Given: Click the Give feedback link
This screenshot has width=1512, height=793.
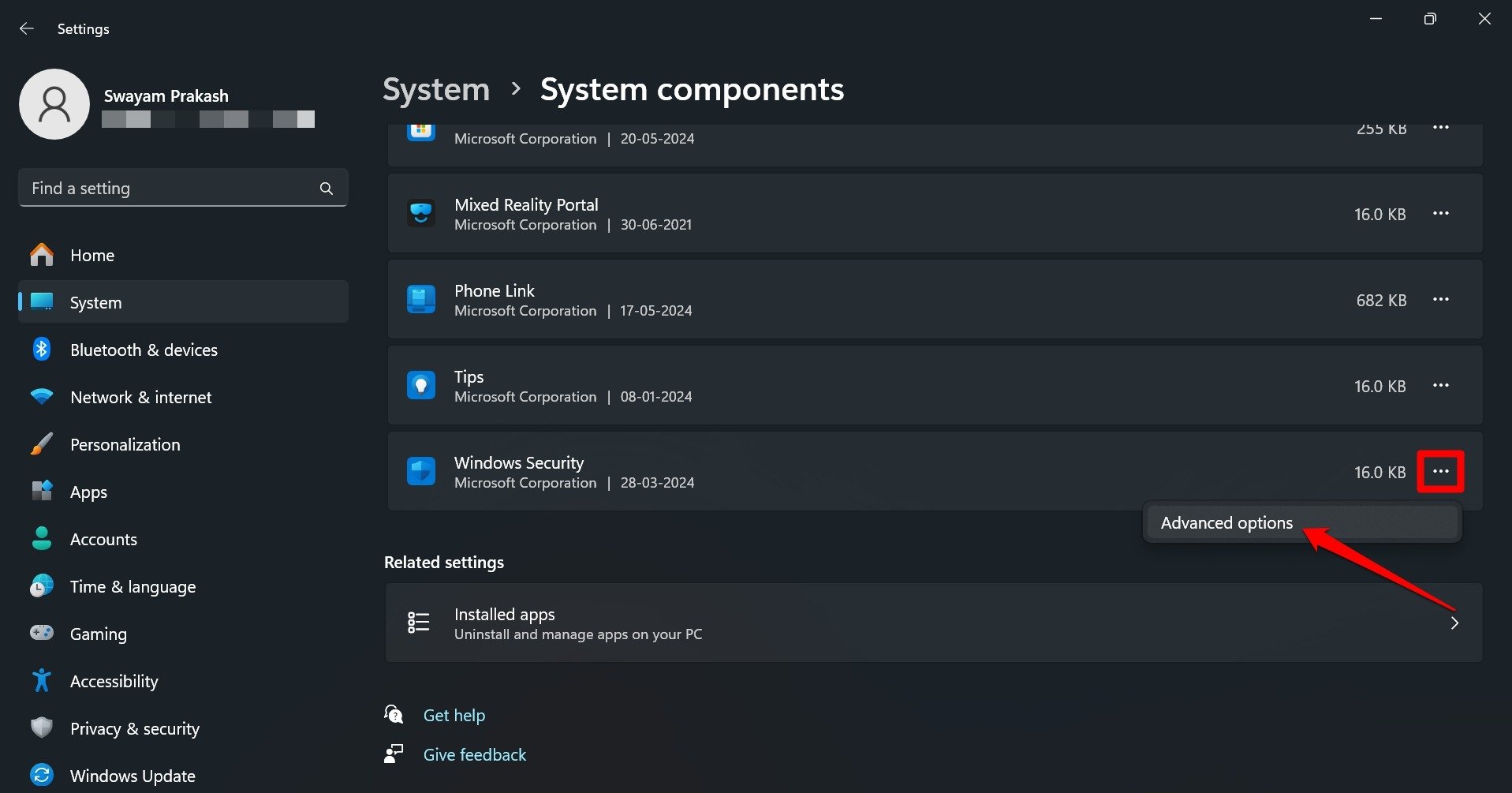Looking at the screenshot, I should point(474,755).
